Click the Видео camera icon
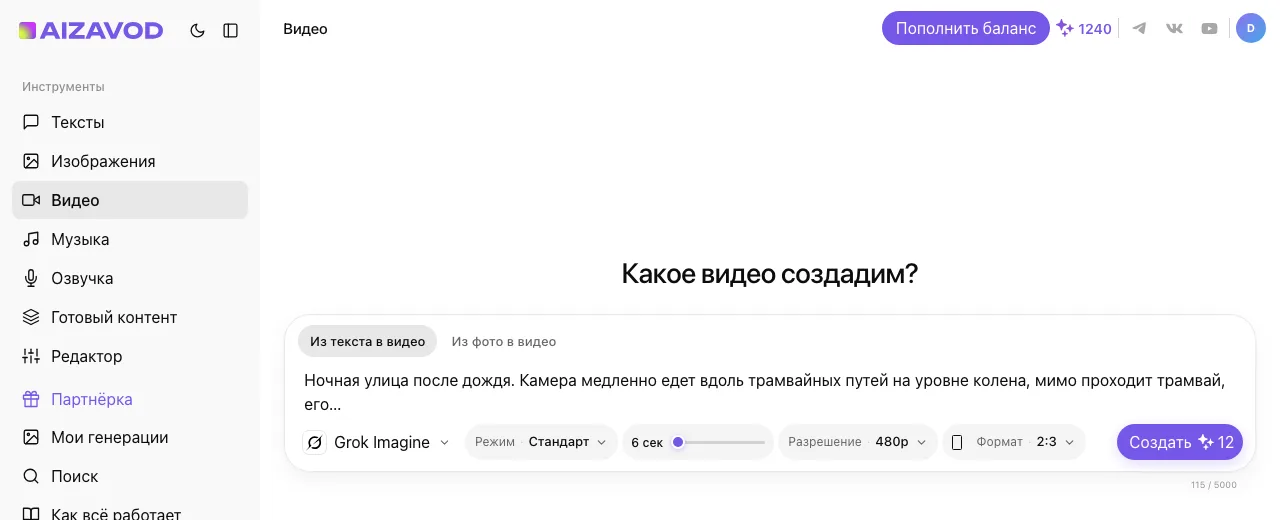This screenshot has width=1280, height=520. 31,200
